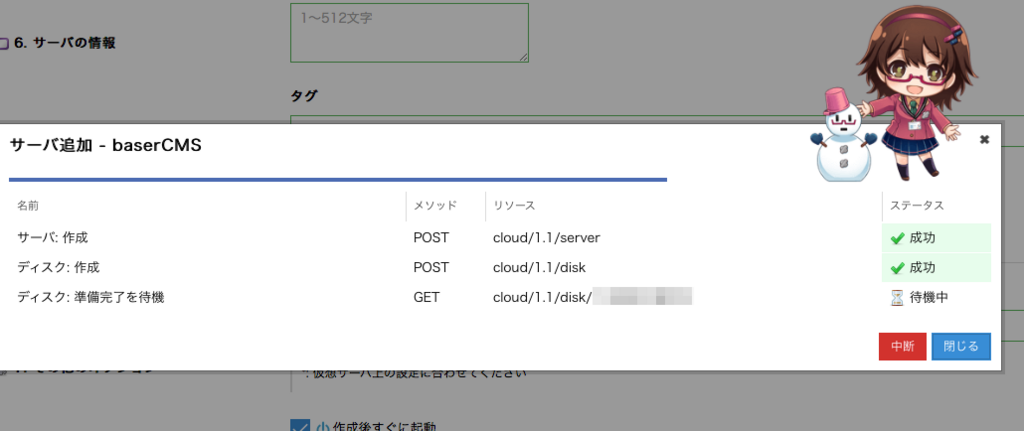Click the cloud/1.1/server resource text
This screenshot has width=1024, height=431.
pyautogui.click(x=546, y=238)
